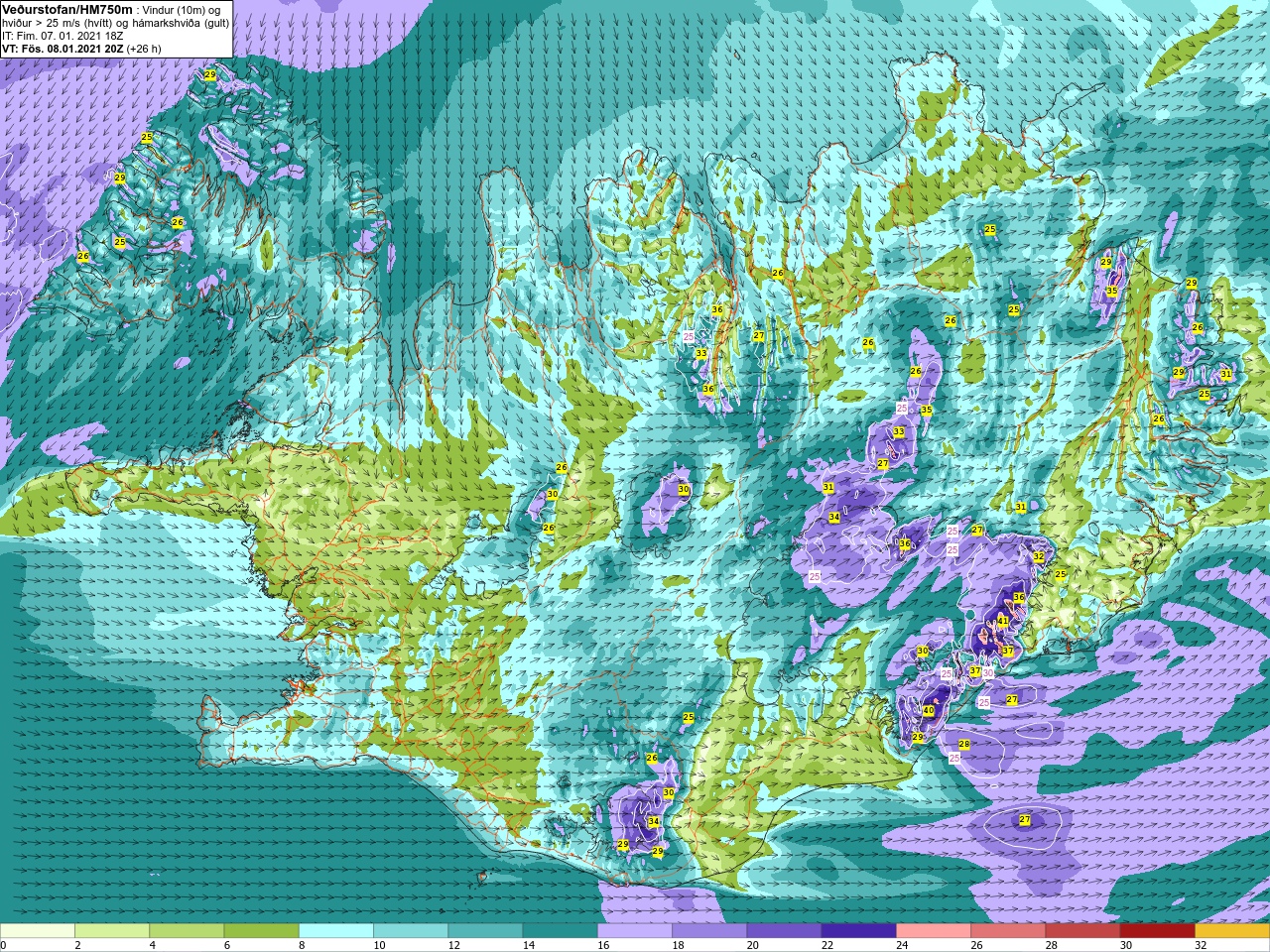The width and height of the screenshot is (1270, 952).
Task: Click the 0 tick label on the color scale
Action: pos(4,946)
